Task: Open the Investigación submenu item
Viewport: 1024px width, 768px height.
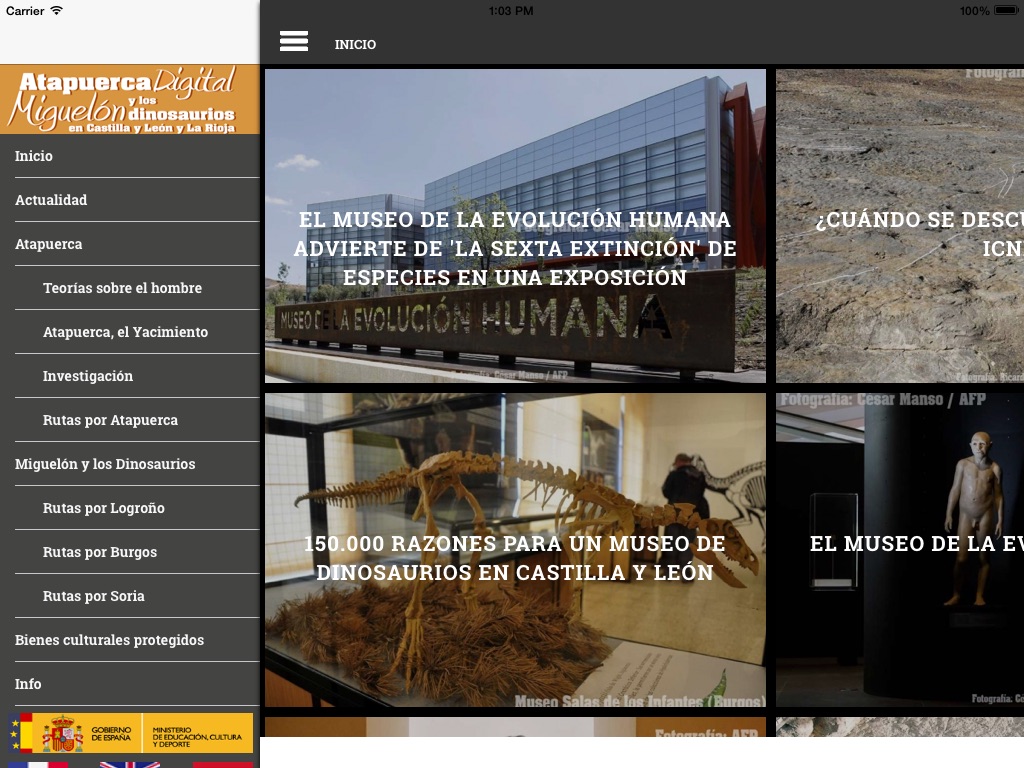Action: tap(137, 376)
